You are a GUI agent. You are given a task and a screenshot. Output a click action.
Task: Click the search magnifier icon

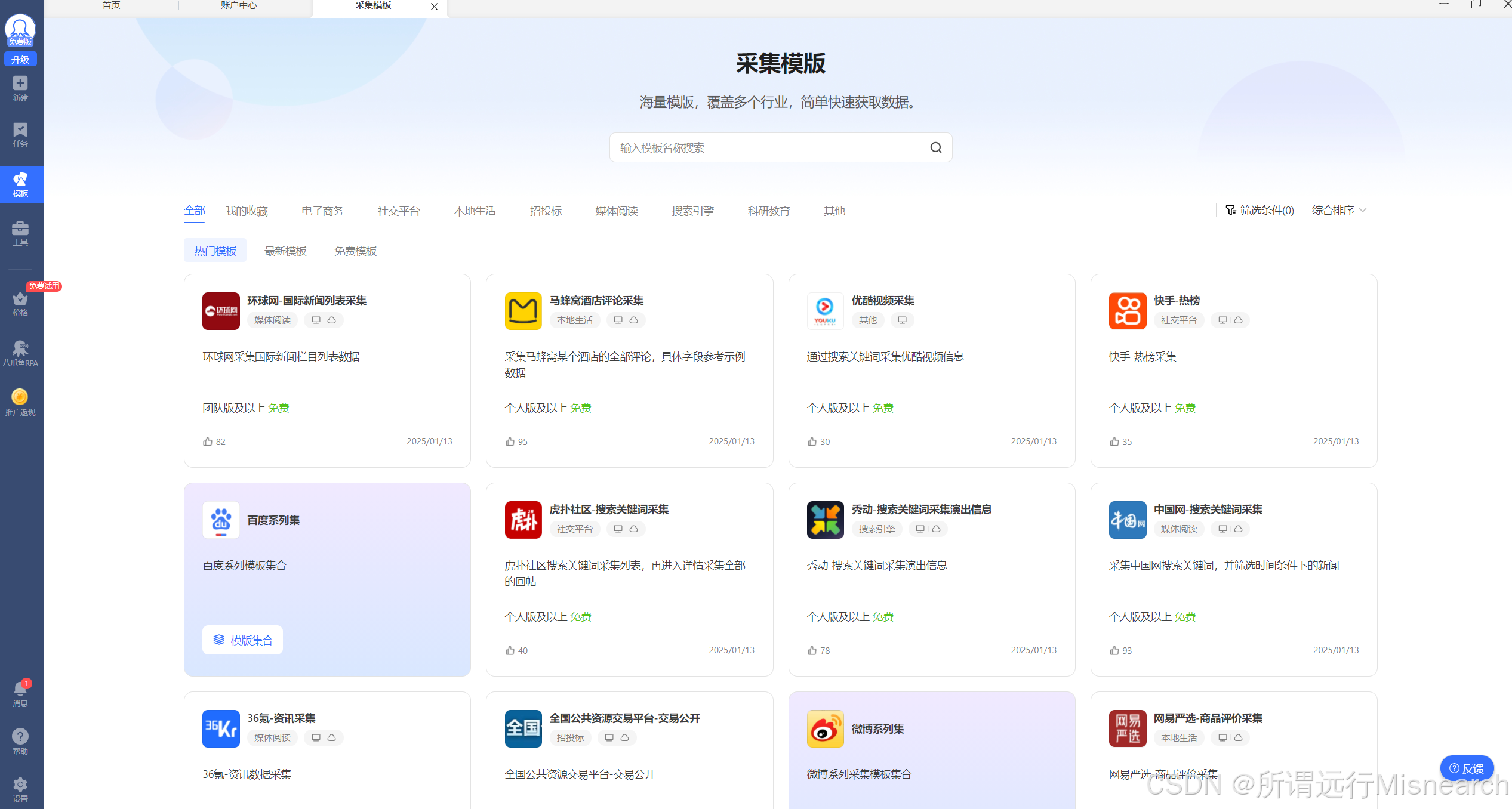click(x=935, y=147)
